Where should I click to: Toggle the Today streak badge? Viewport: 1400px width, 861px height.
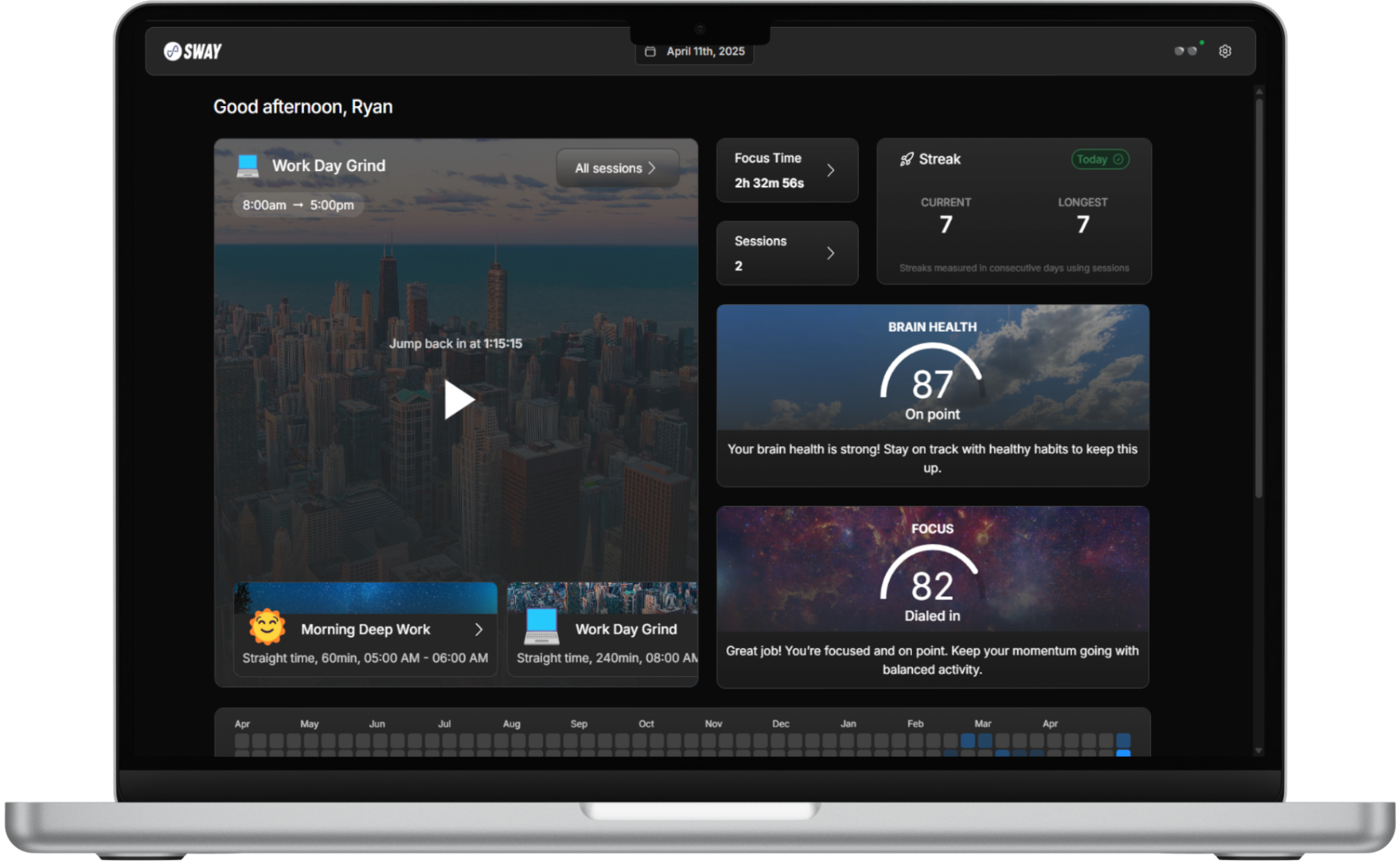pyautogui.click(x=1099, y=159)
